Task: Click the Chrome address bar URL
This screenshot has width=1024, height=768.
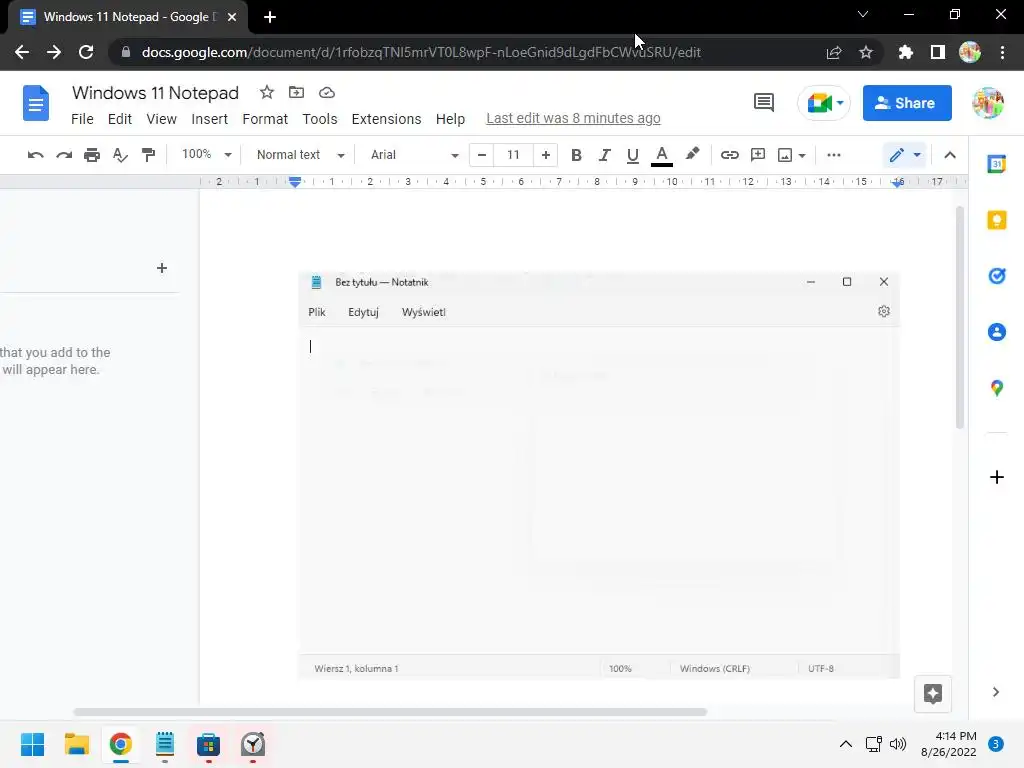Action: 421,52
